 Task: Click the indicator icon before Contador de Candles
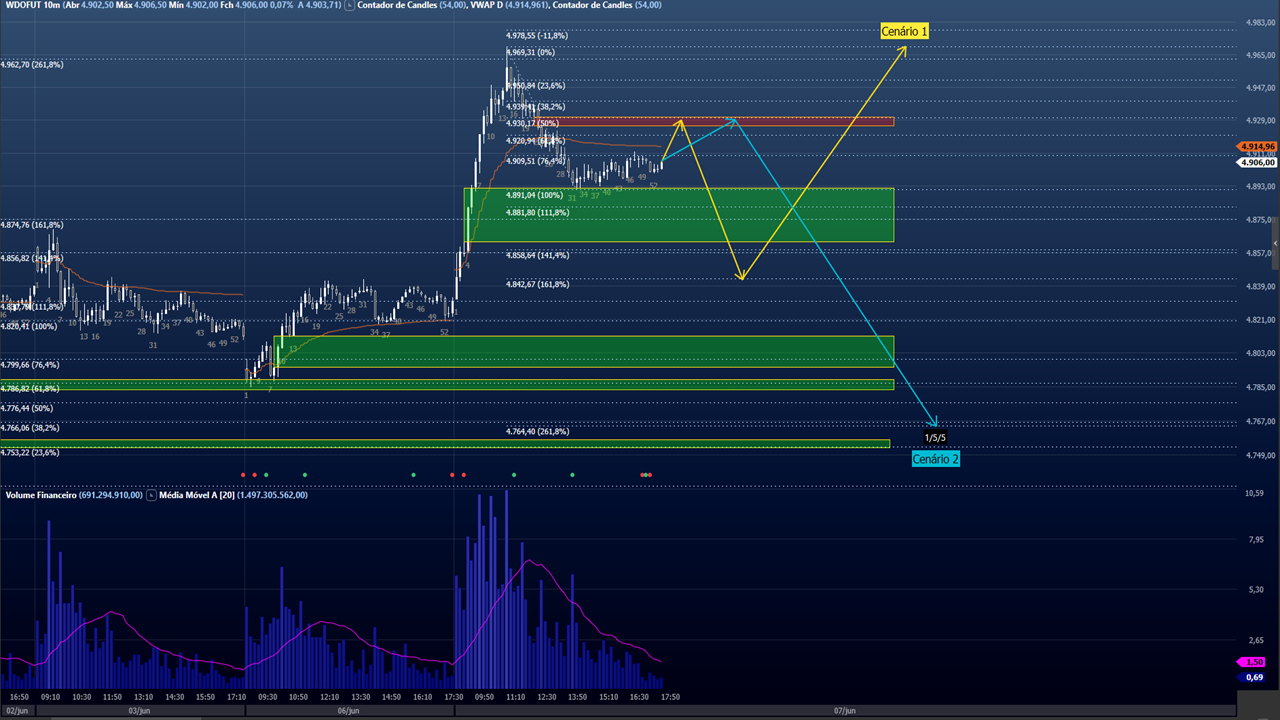pyautogui.click(x=349, y=6)
